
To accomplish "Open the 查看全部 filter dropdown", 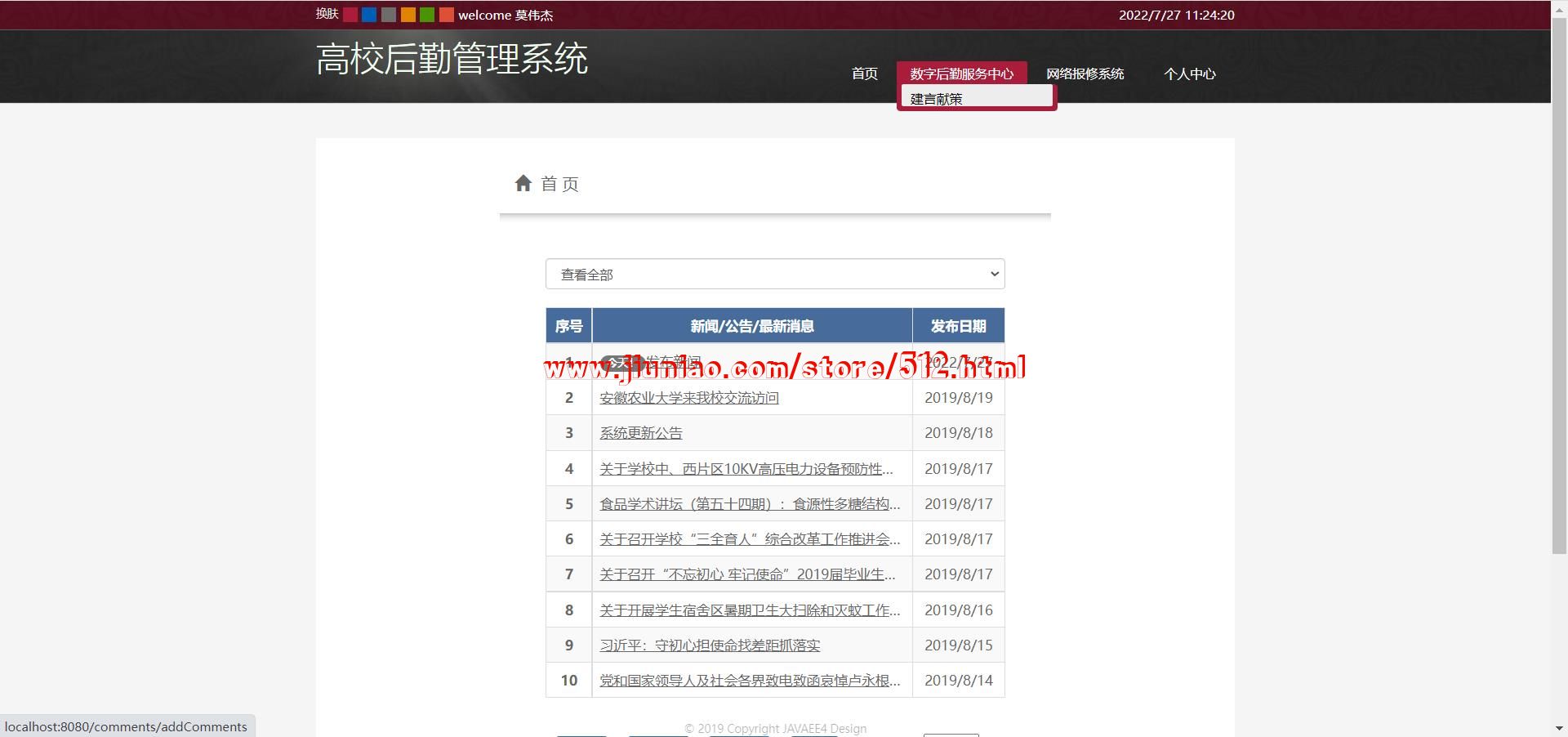I will [774, 275].
